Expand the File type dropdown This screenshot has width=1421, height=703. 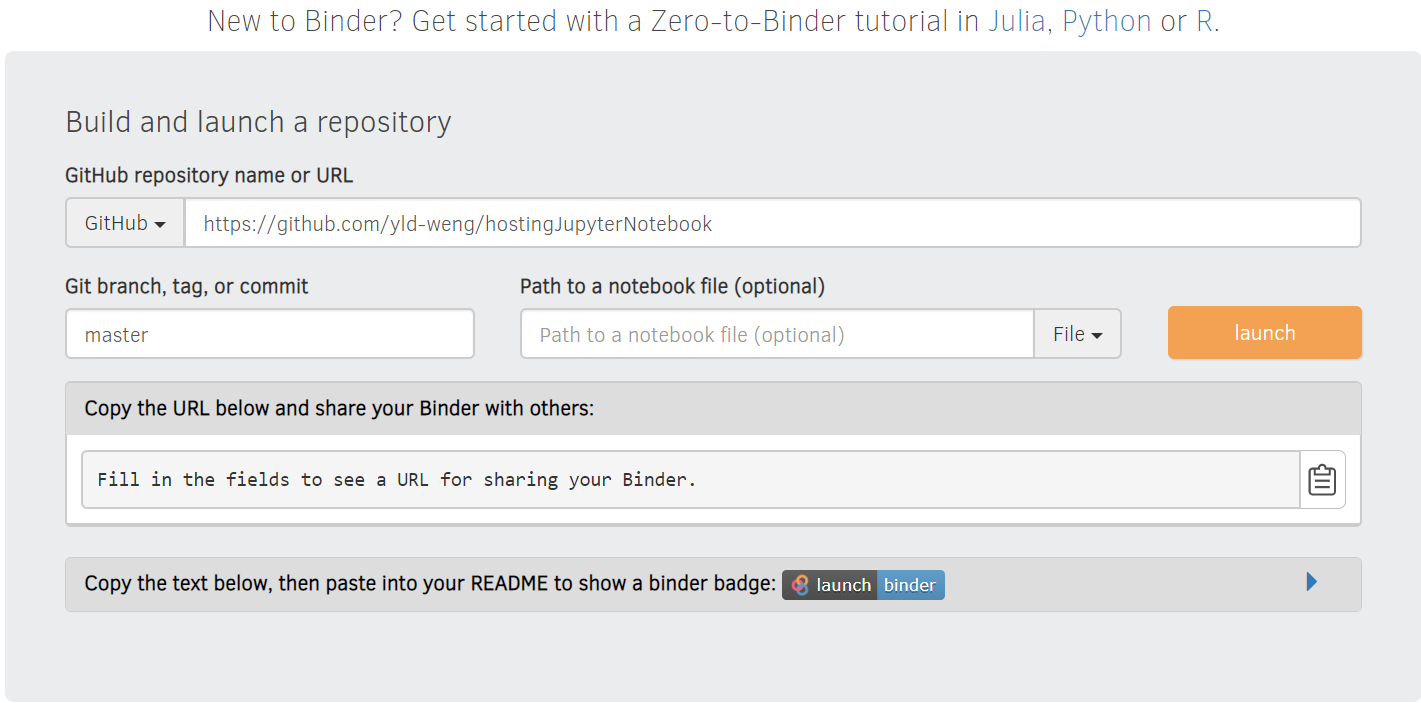click(1077, 334)
